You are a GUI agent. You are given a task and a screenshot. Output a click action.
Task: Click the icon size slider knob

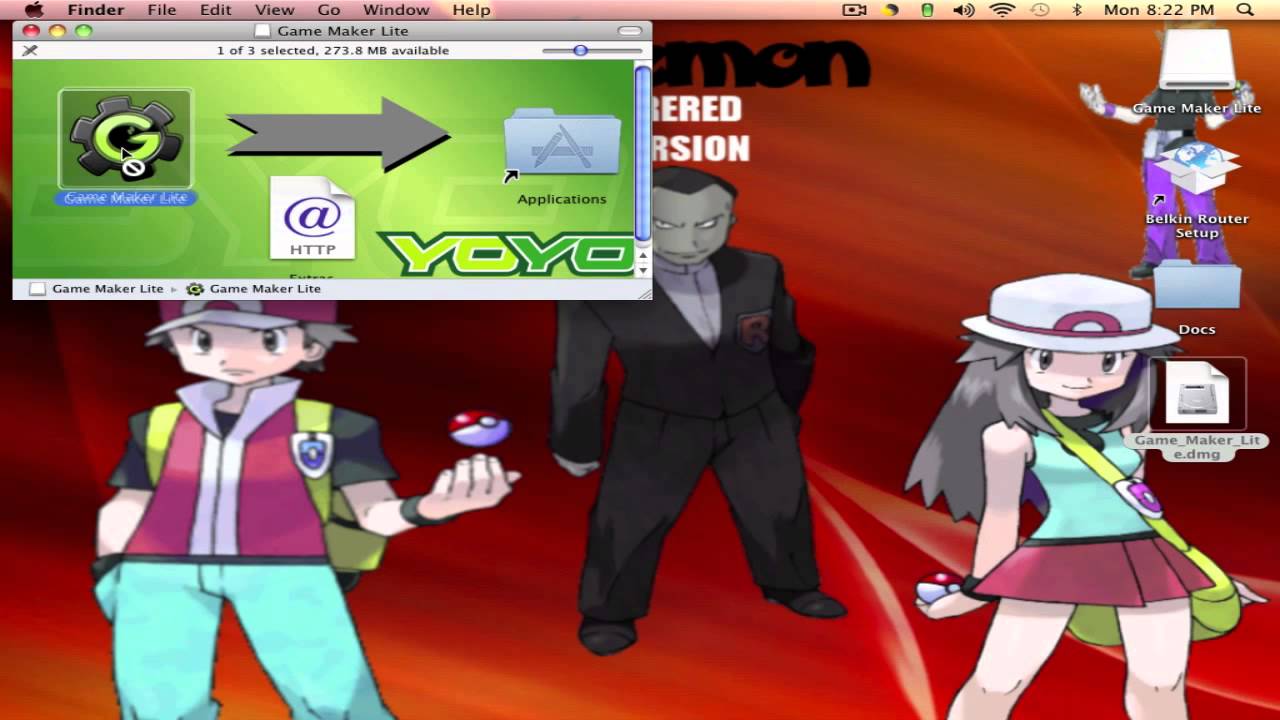(580, 50)
